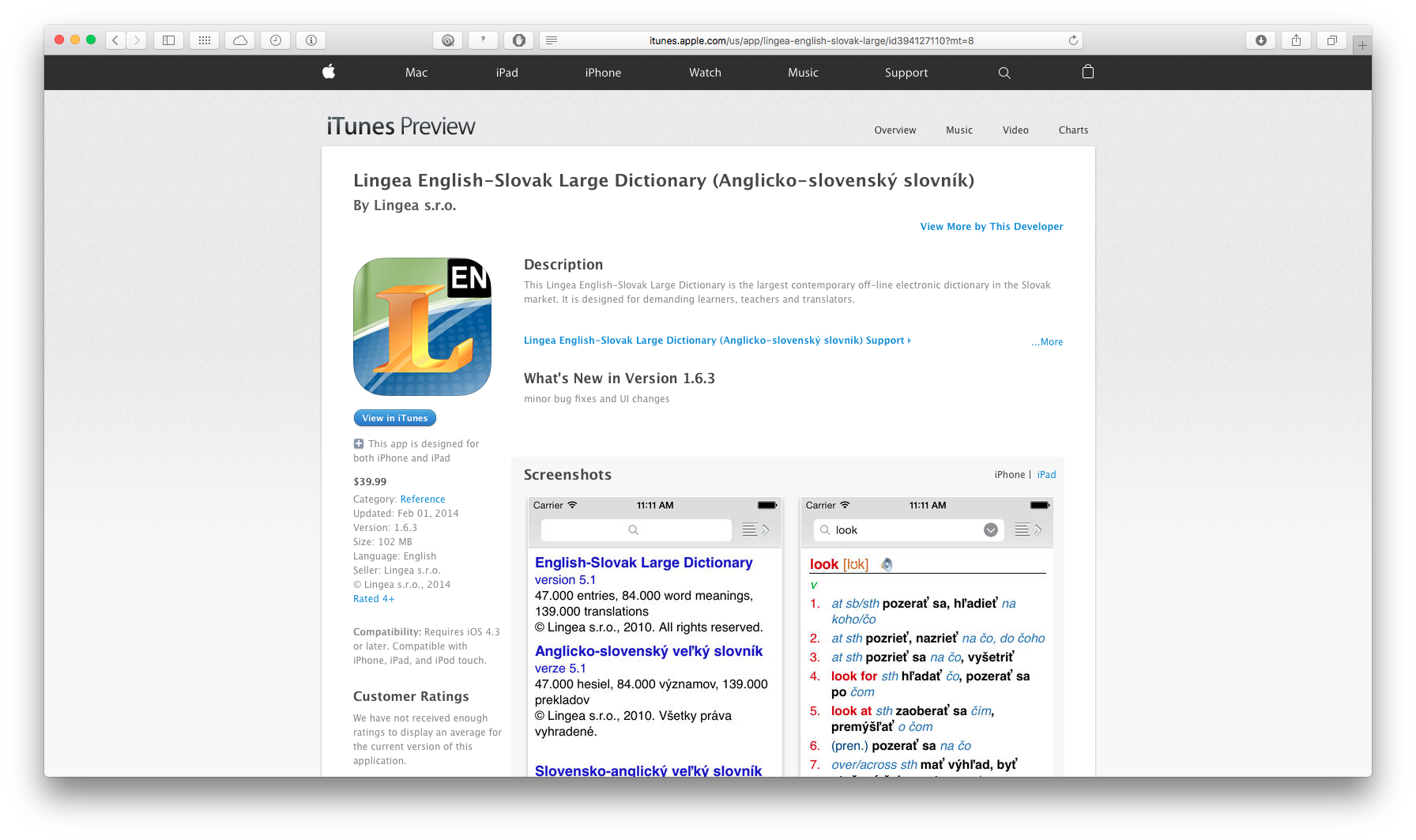Show the Safari sidebar
The image size is (1416, 840).
[x=168, y=40]
